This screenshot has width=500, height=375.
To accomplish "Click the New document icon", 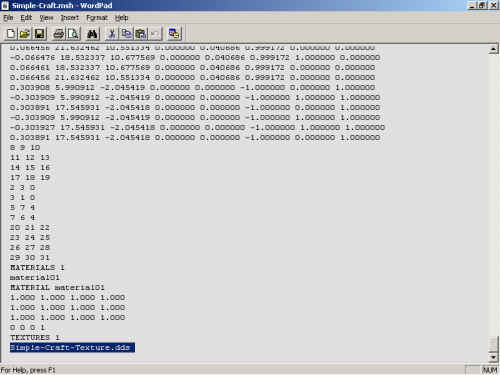I will pyautogui.click(x=11, y=34).
